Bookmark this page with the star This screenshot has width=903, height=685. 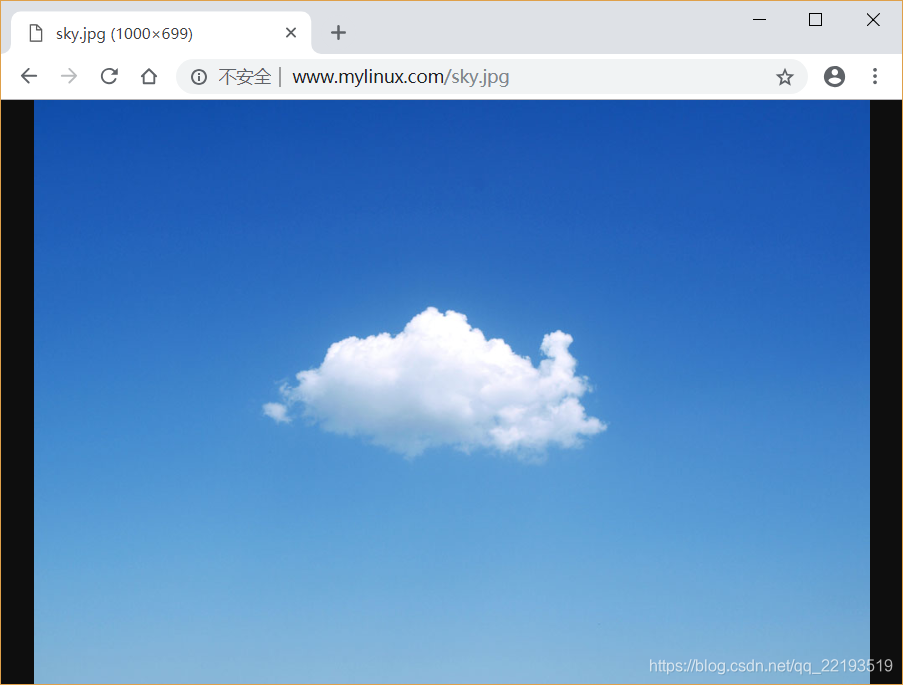click(x=784, y=77)
